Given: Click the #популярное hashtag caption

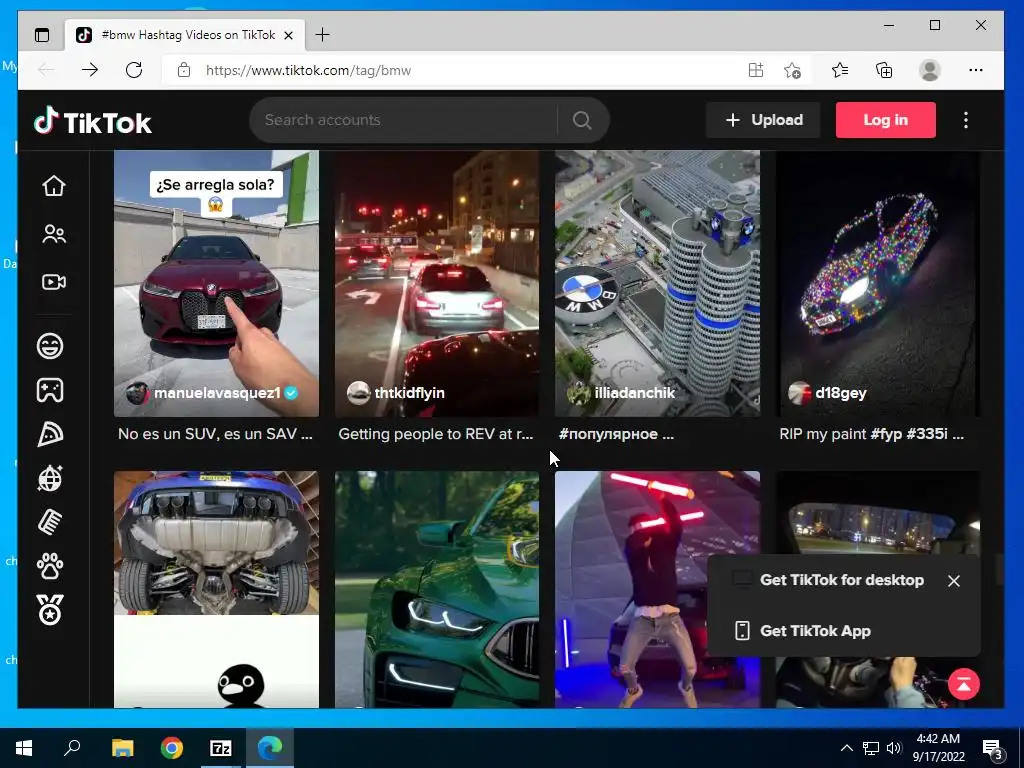Looking at the screenshot, I should coord(608,434).
